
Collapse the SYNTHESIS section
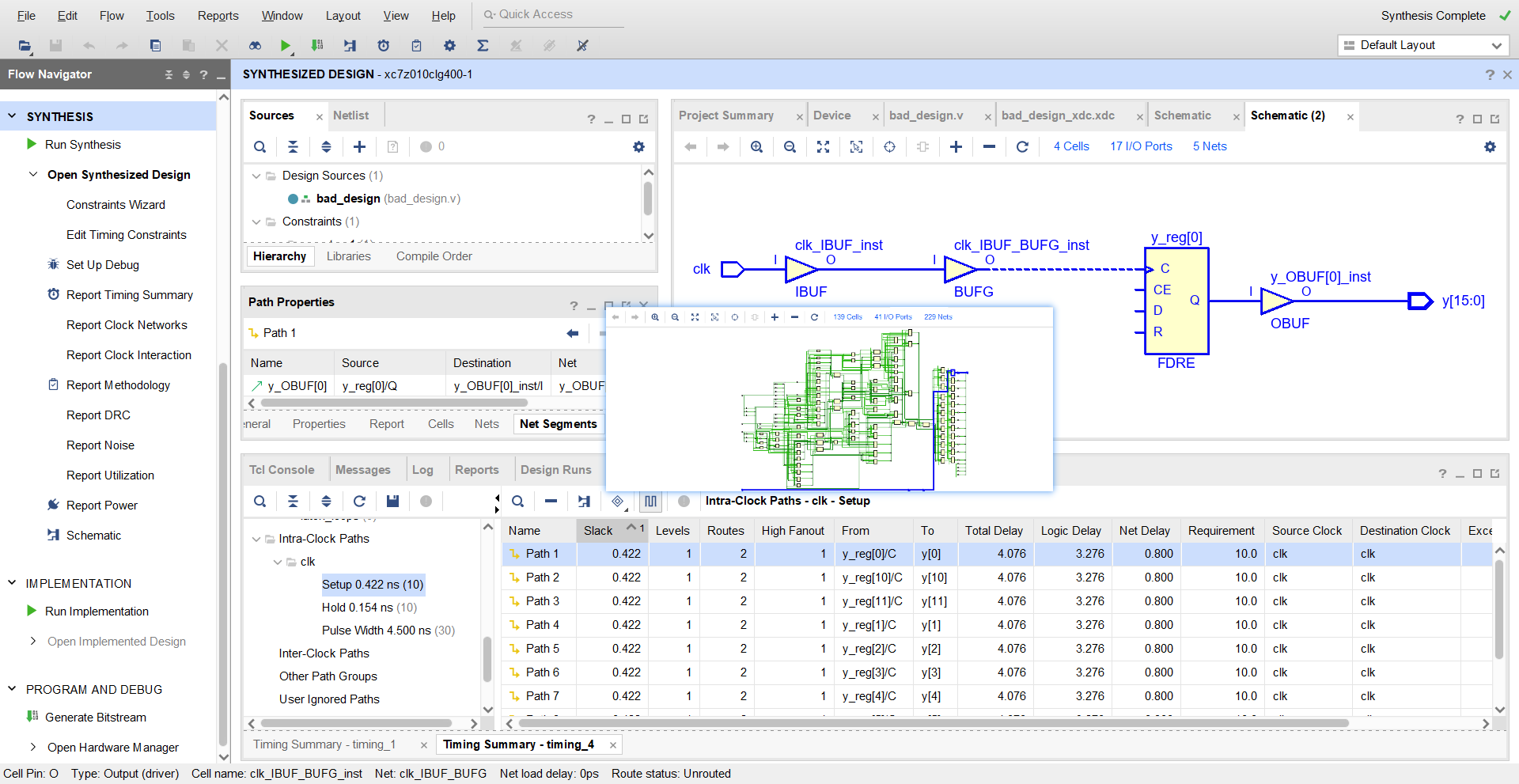pyautogui.click(x=12, y=116)
